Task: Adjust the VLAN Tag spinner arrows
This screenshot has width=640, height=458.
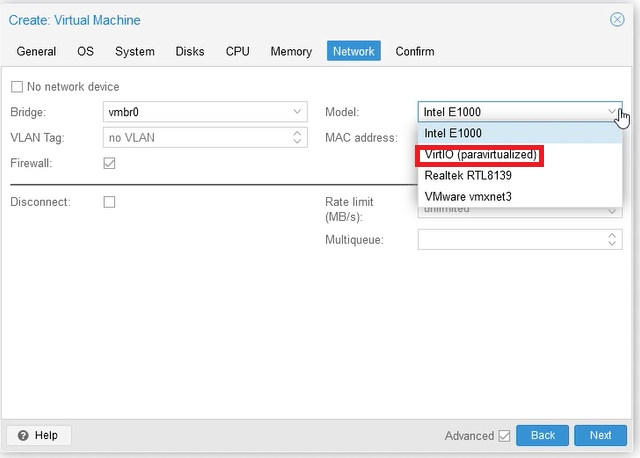Action: pyautogui.click(x=297, y=137)
